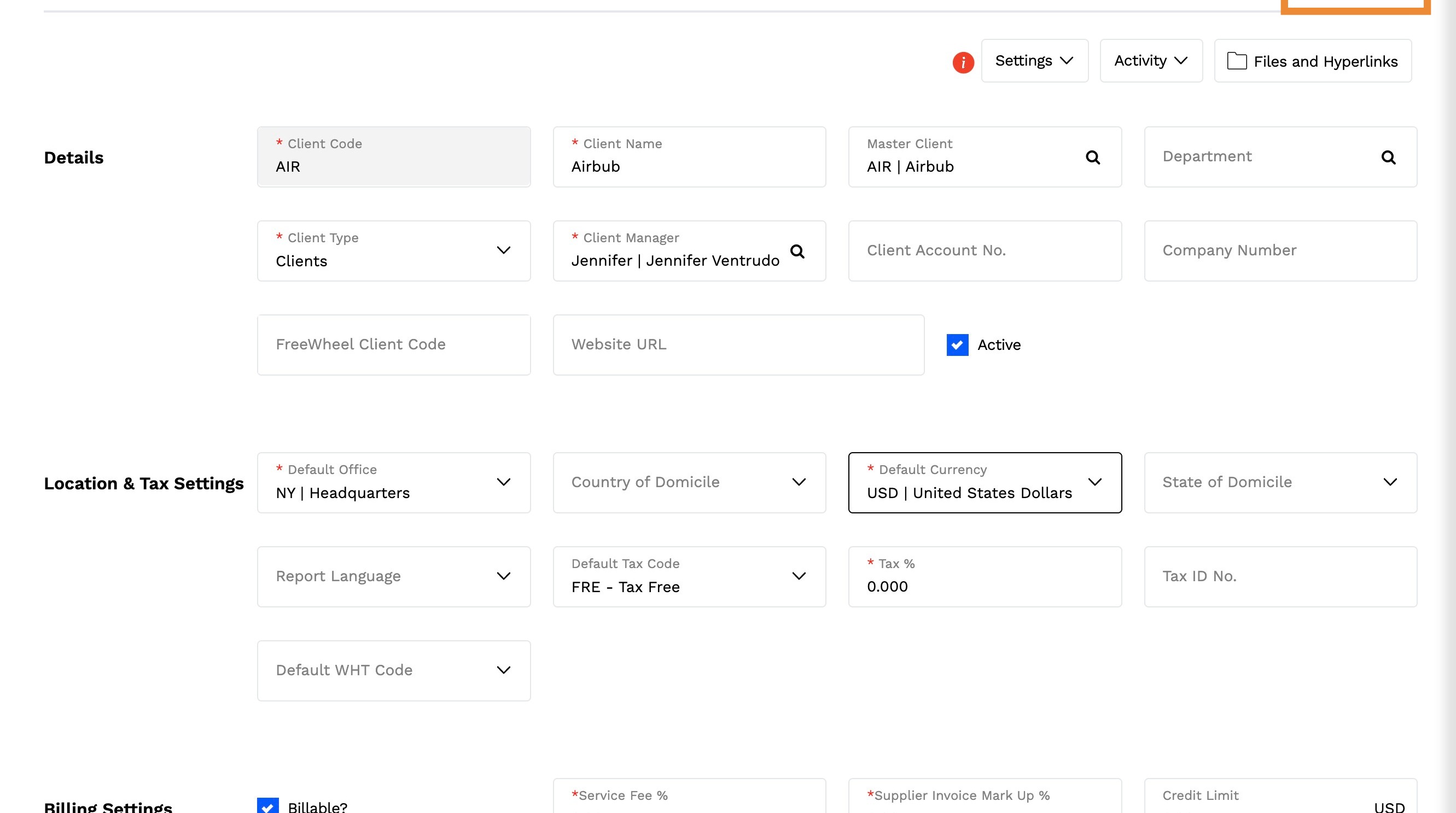The image size is (1456, 813).
Task: Click the Client Account No. field
Action: click(985, 251)
